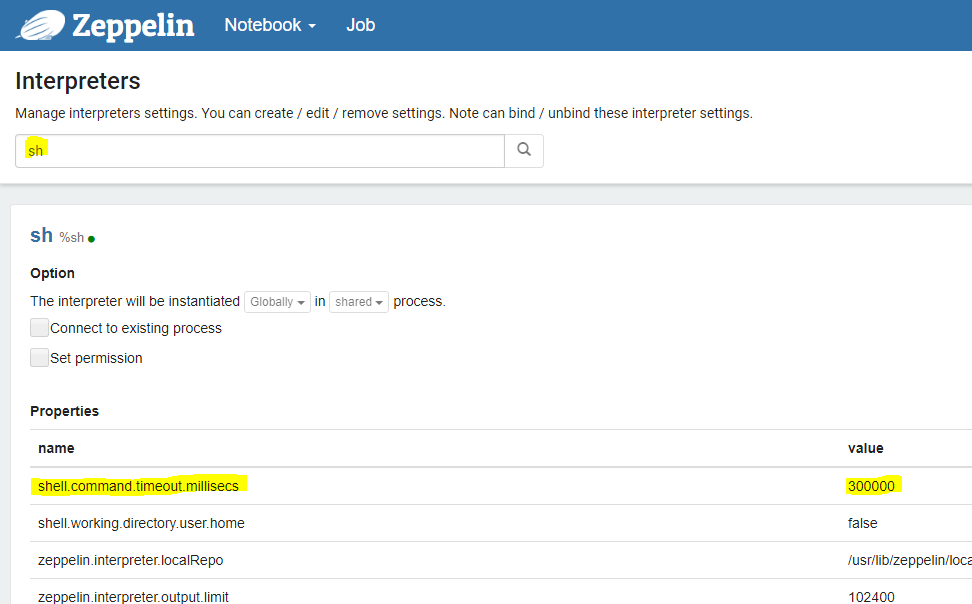Viewport: 972px width, 604px height.
Task: Click the magnifier search button
Action: (524, 151)
